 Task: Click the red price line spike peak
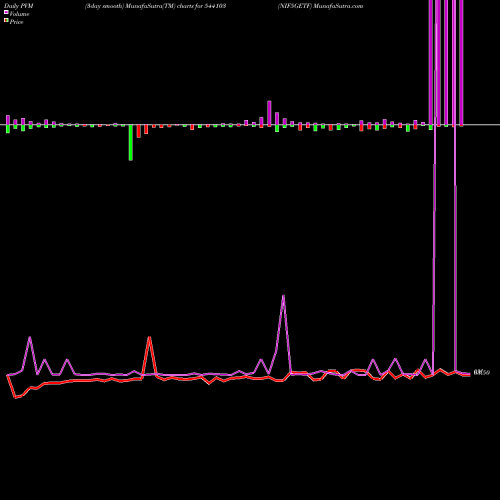150,337
